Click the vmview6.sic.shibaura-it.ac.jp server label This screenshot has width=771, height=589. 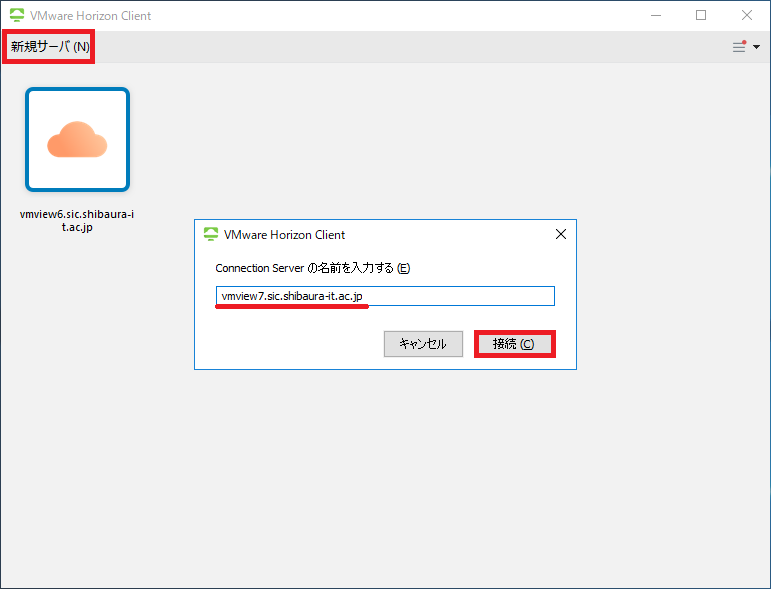[77, 220]
